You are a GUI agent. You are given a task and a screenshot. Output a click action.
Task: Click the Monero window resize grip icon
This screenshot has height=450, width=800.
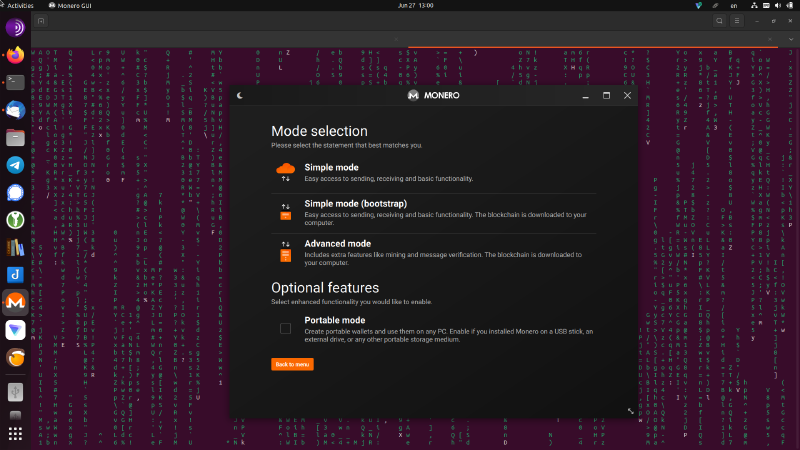pos(631,411)
